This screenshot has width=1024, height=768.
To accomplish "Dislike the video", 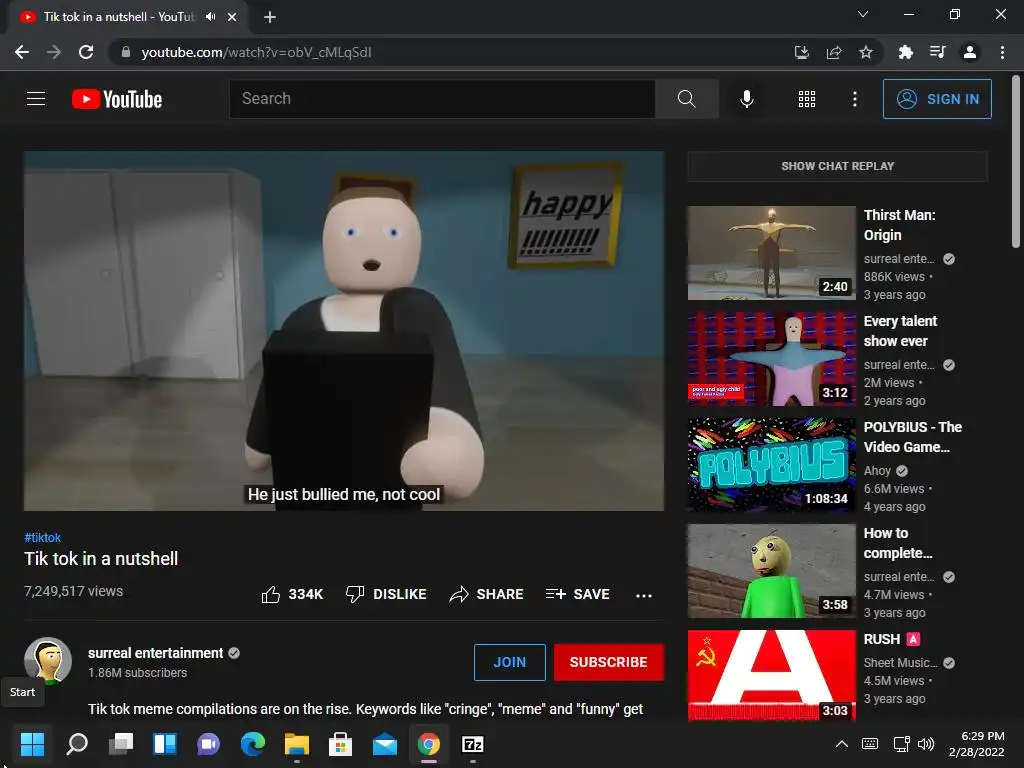I will (x=386, y=594).
